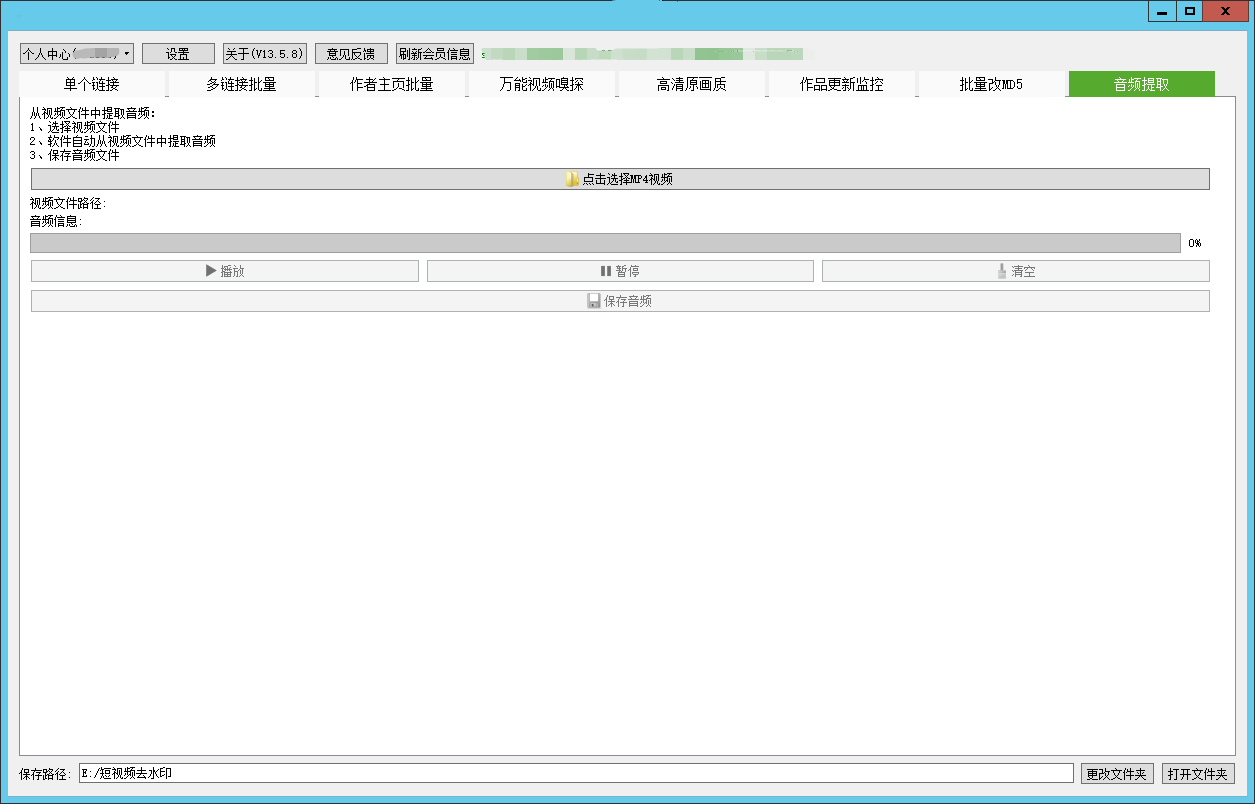1255x804 pixels.
Task: Click the 保存路径 input field
Action: tap(575, 774)
